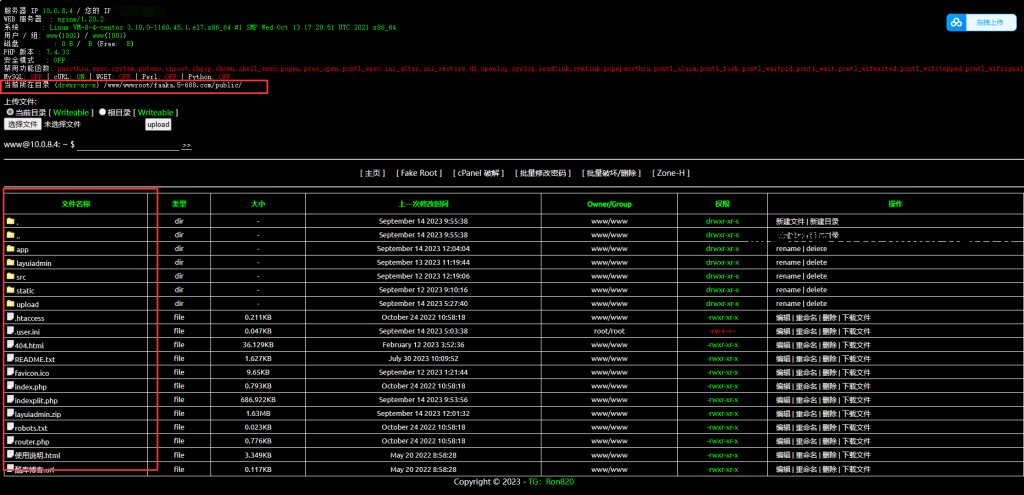This screenshot has width=1024, height=495.
Task: Click the upload button
Action: coord(158,124)
